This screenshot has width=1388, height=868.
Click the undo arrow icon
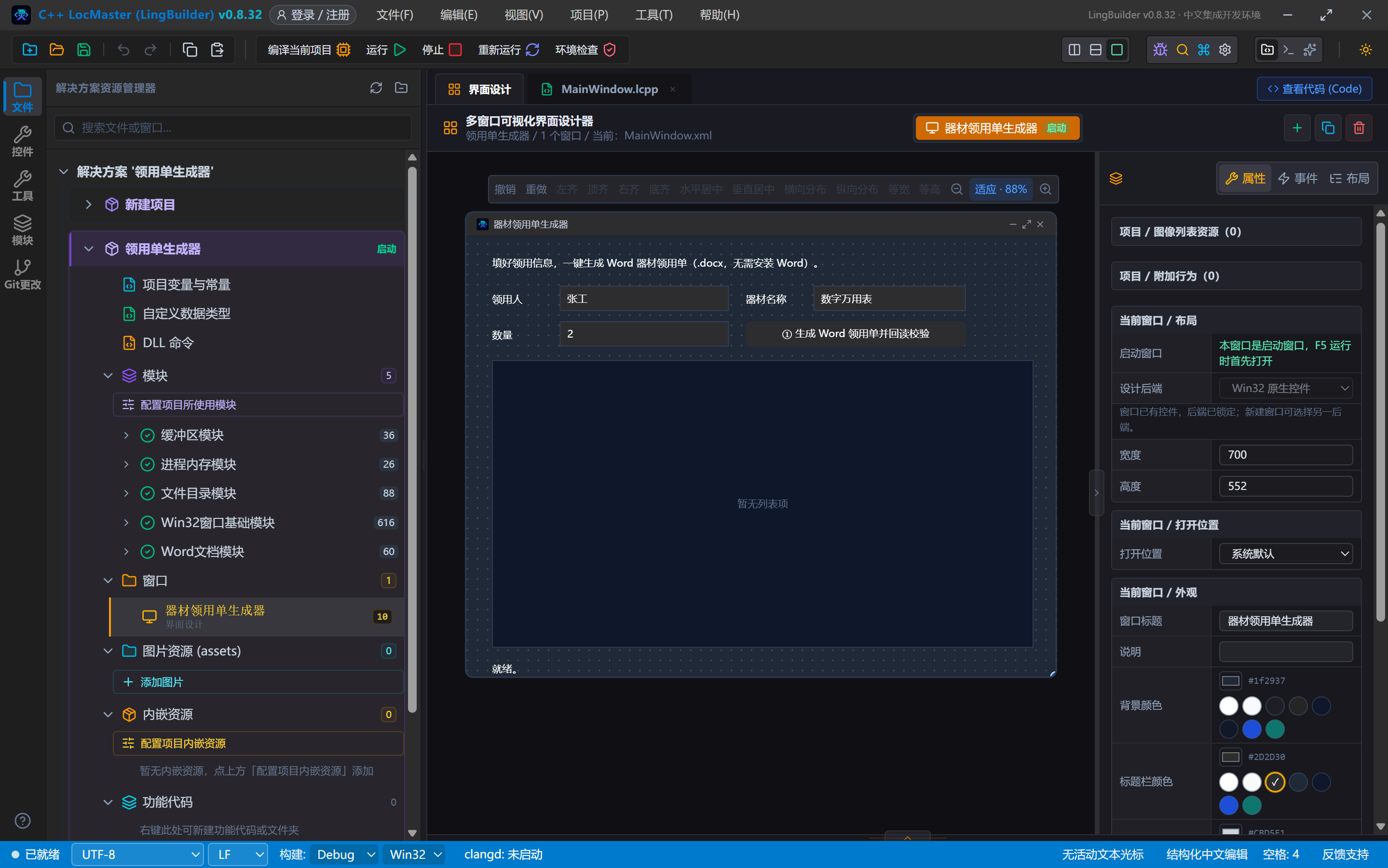tap(123, 50)
